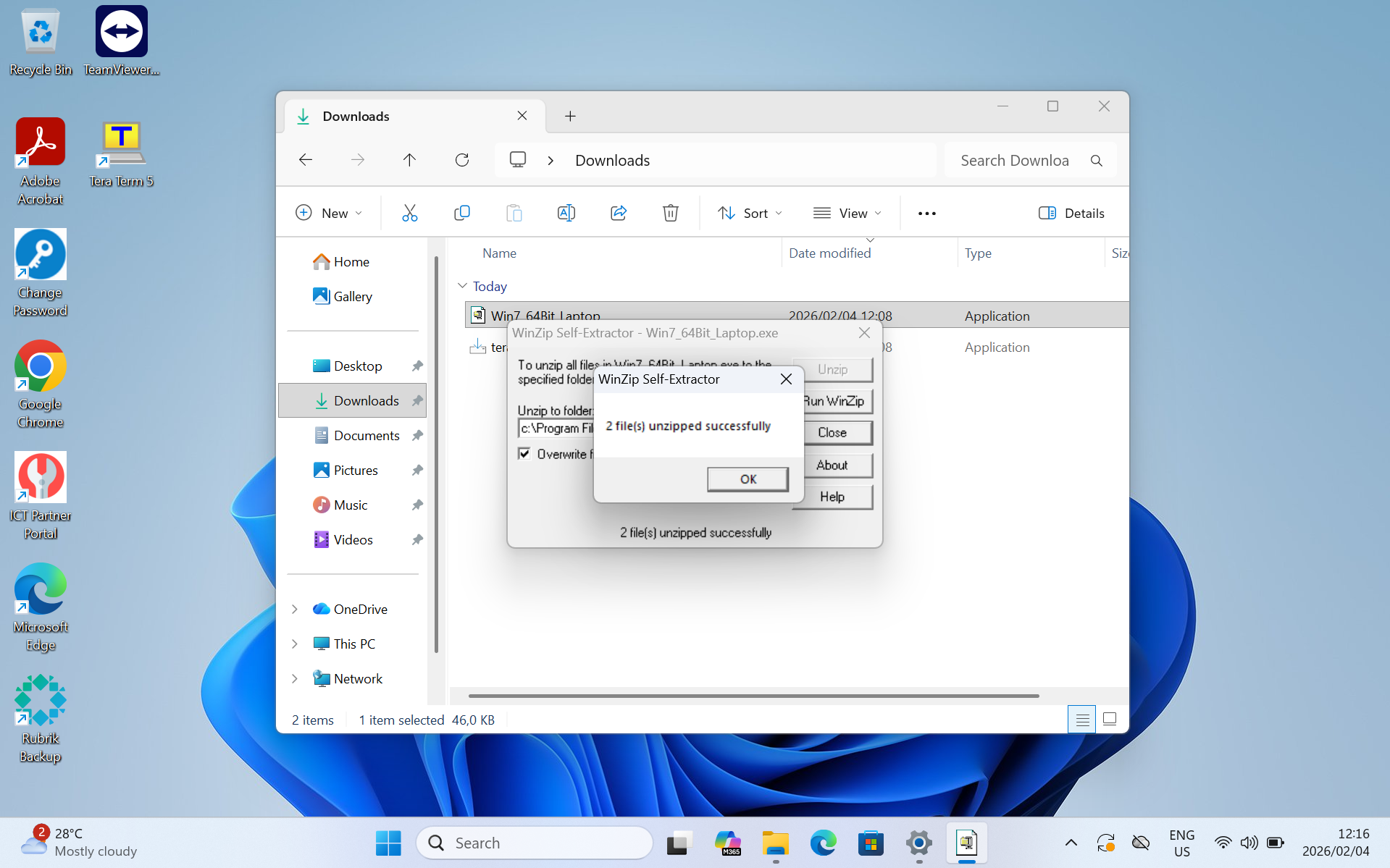Click the Cut scissors icon in toolbar
This screenshot has width=1390, height=868.
(409, 213)
